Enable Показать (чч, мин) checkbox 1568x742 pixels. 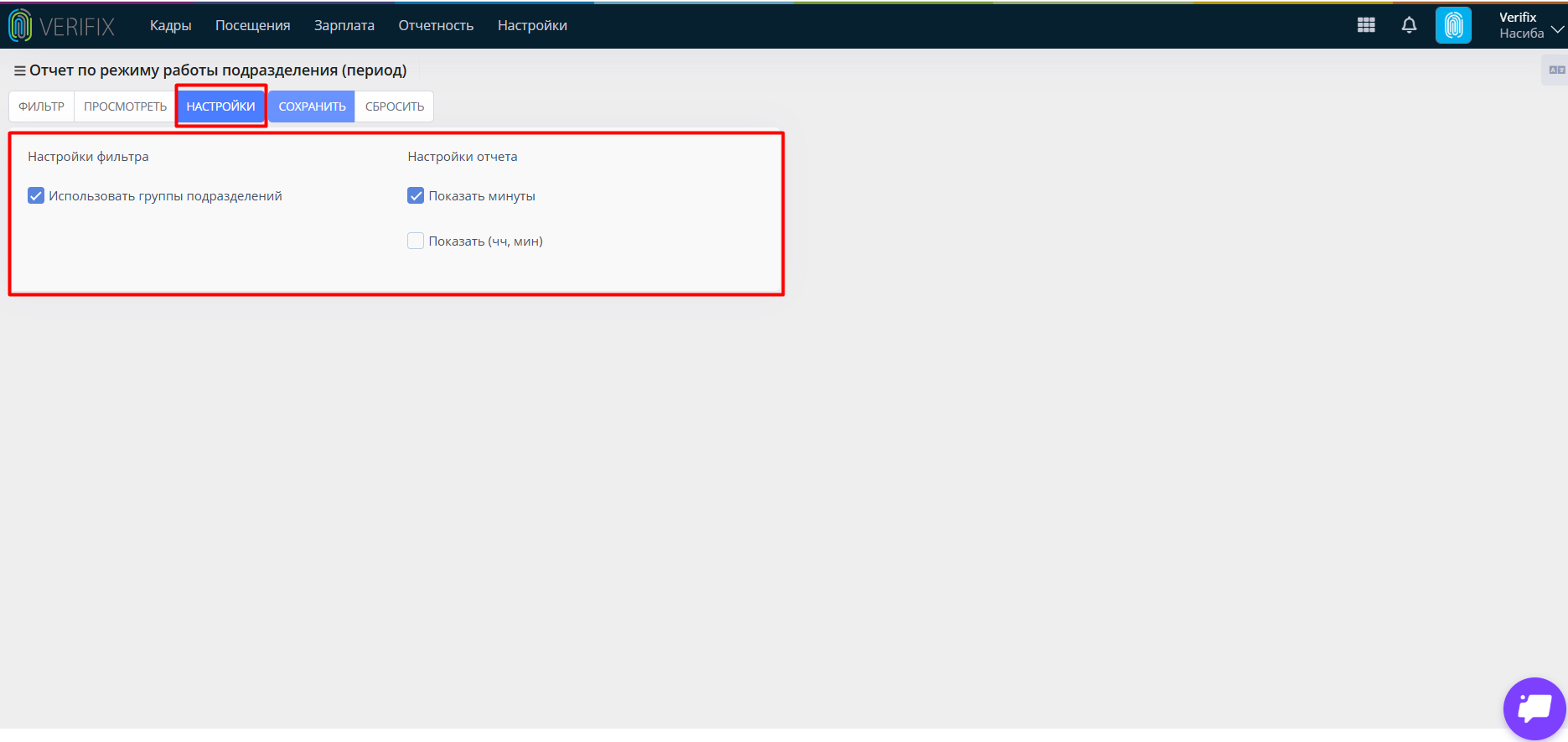pos(416,241)
